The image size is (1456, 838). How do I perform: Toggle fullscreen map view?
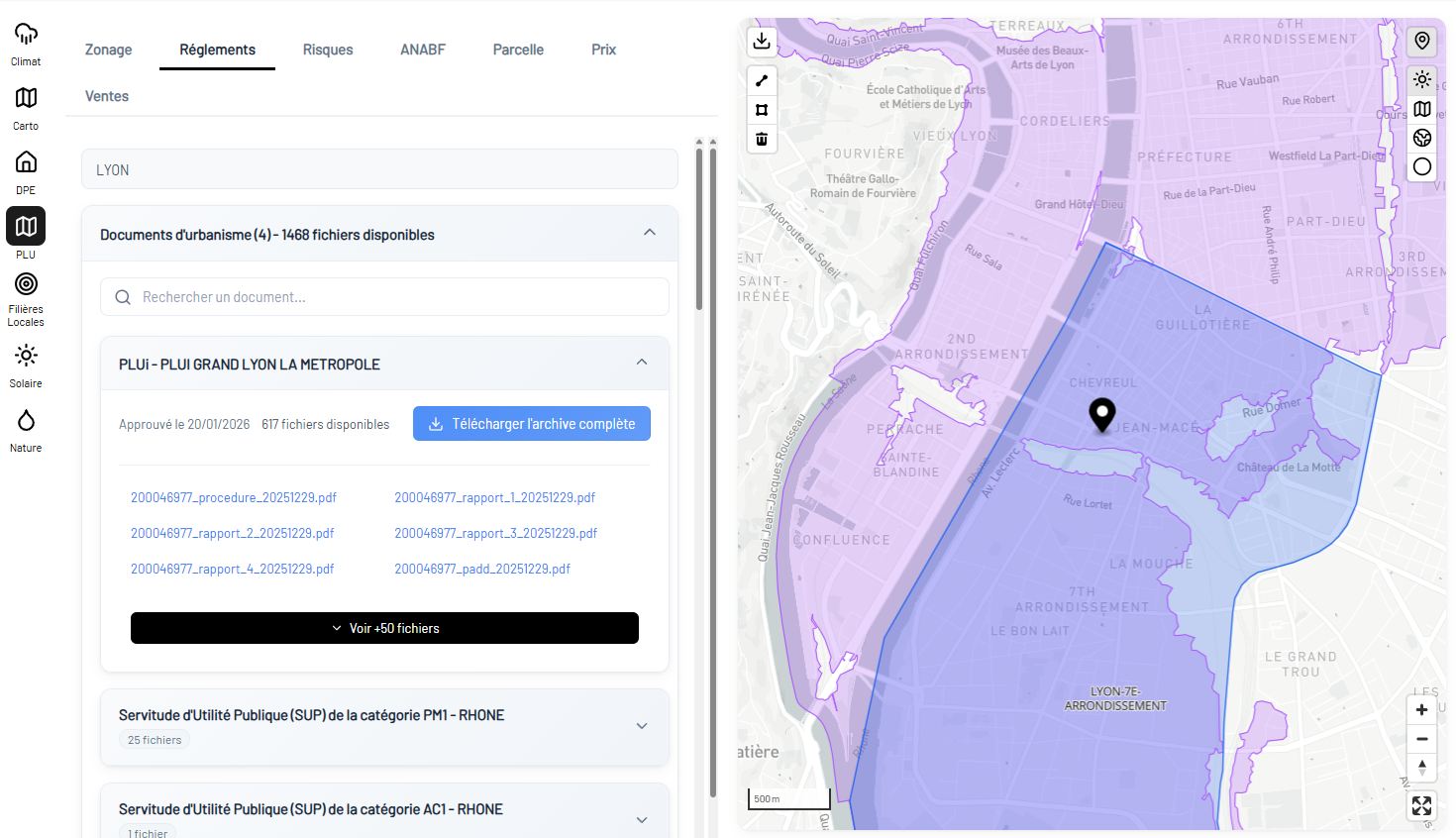tap(1421, 806)
